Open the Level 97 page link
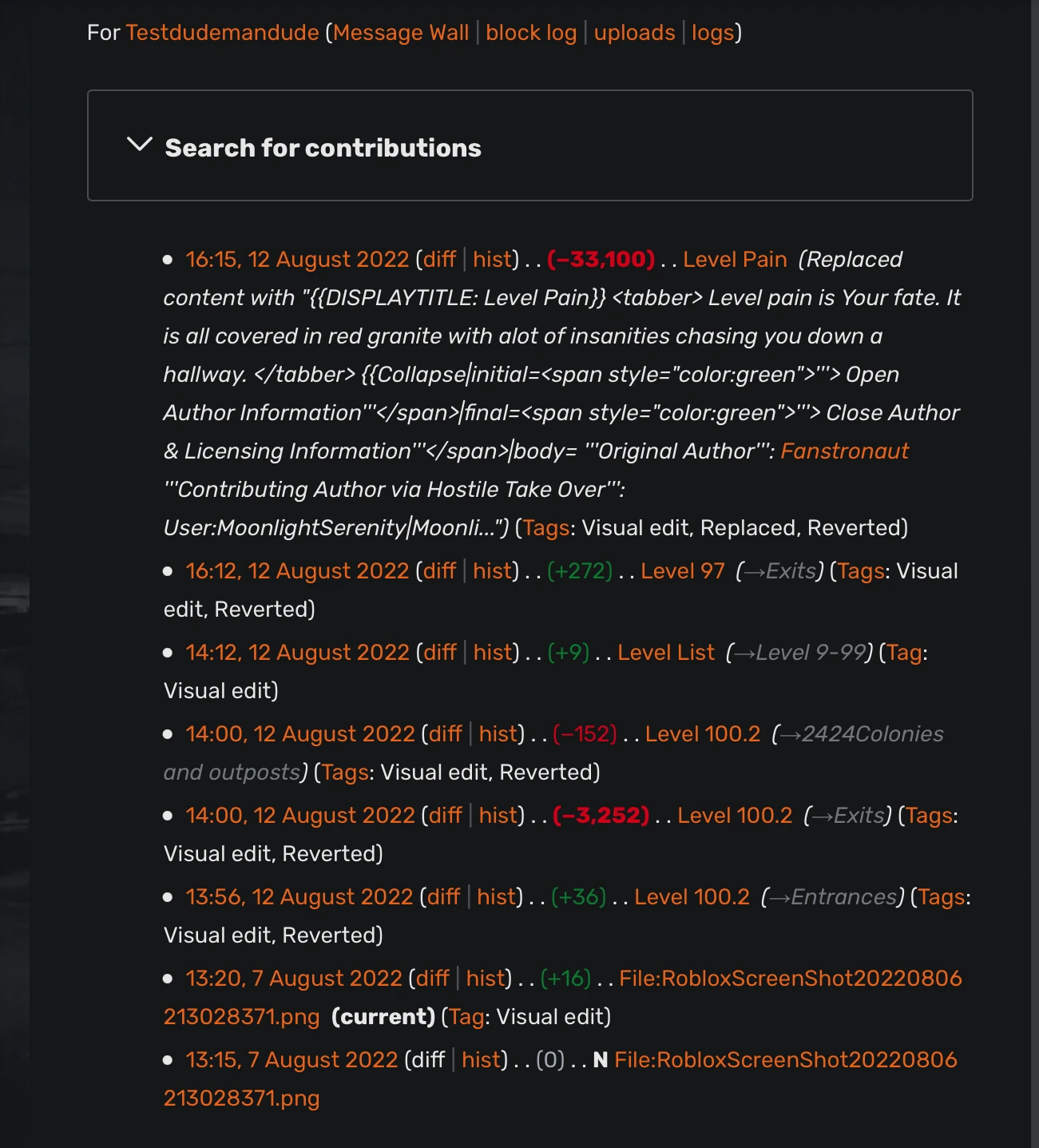Viewport: 1039px width, 1148px height. [682, 571]
